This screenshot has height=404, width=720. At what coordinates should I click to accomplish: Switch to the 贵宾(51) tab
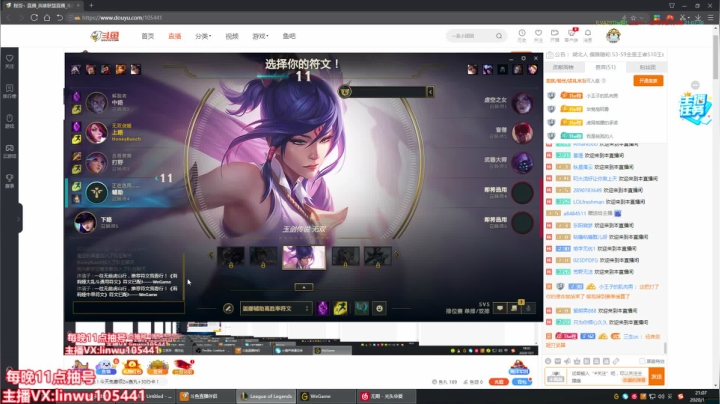(x=605, y=67)
